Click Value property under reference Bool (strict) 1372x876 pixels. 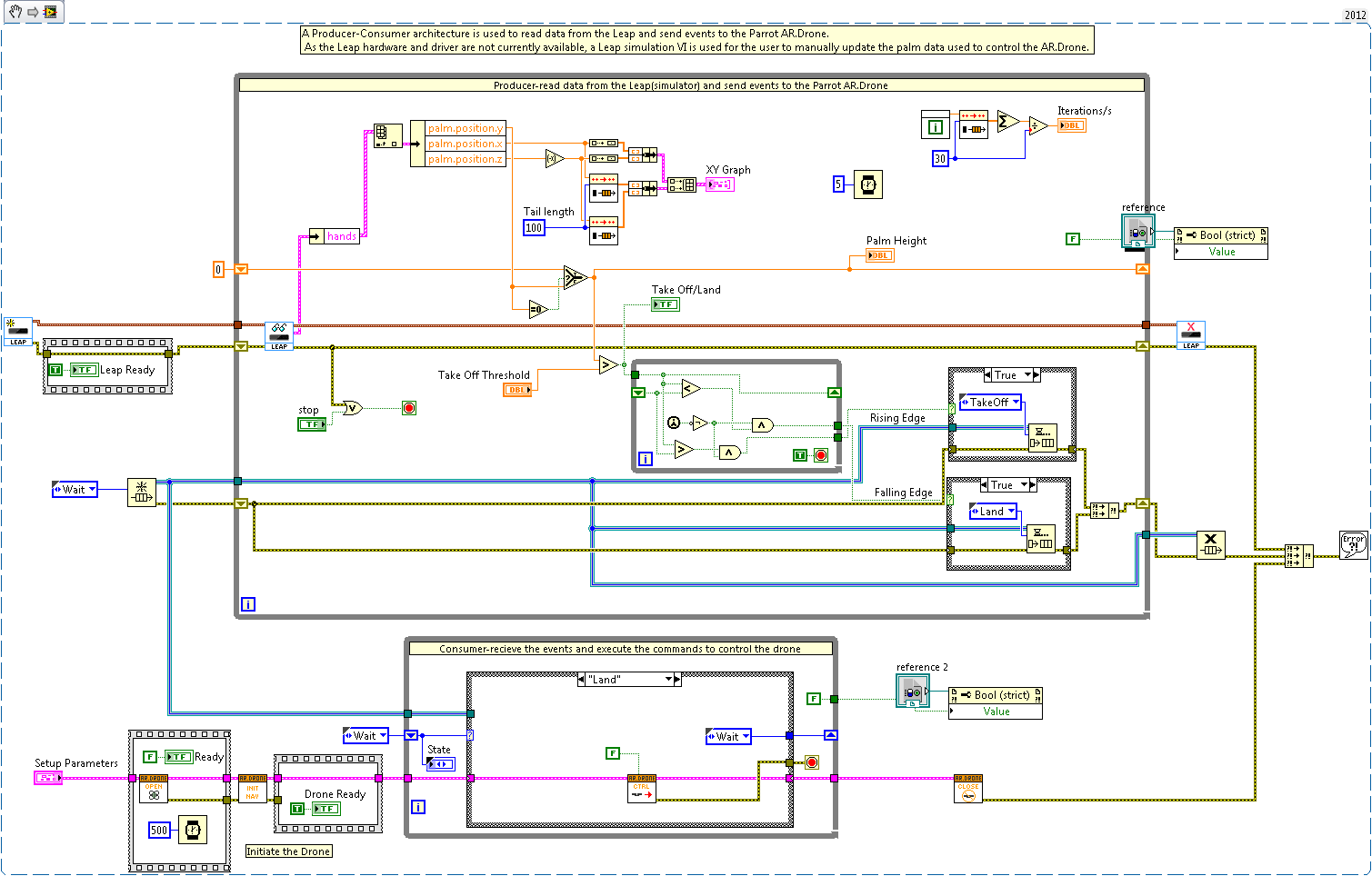[x=1221, y=252]
